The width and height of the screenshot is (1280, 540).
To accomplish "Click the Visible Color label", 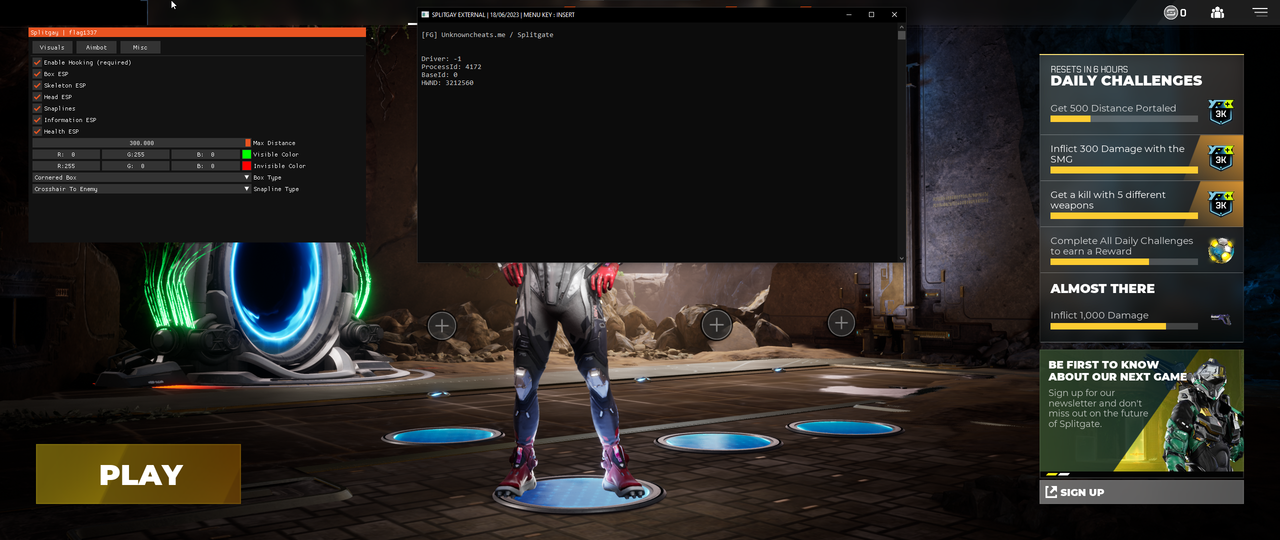I will (276, 155).
